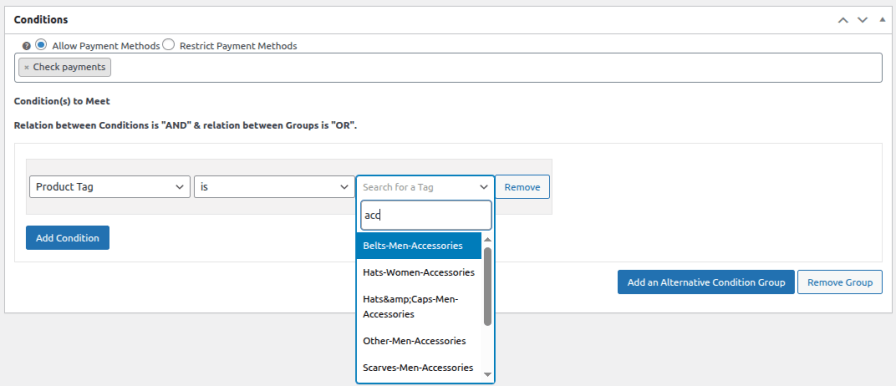
Task: Remove the Check payments tag
Action: [26, 67]
